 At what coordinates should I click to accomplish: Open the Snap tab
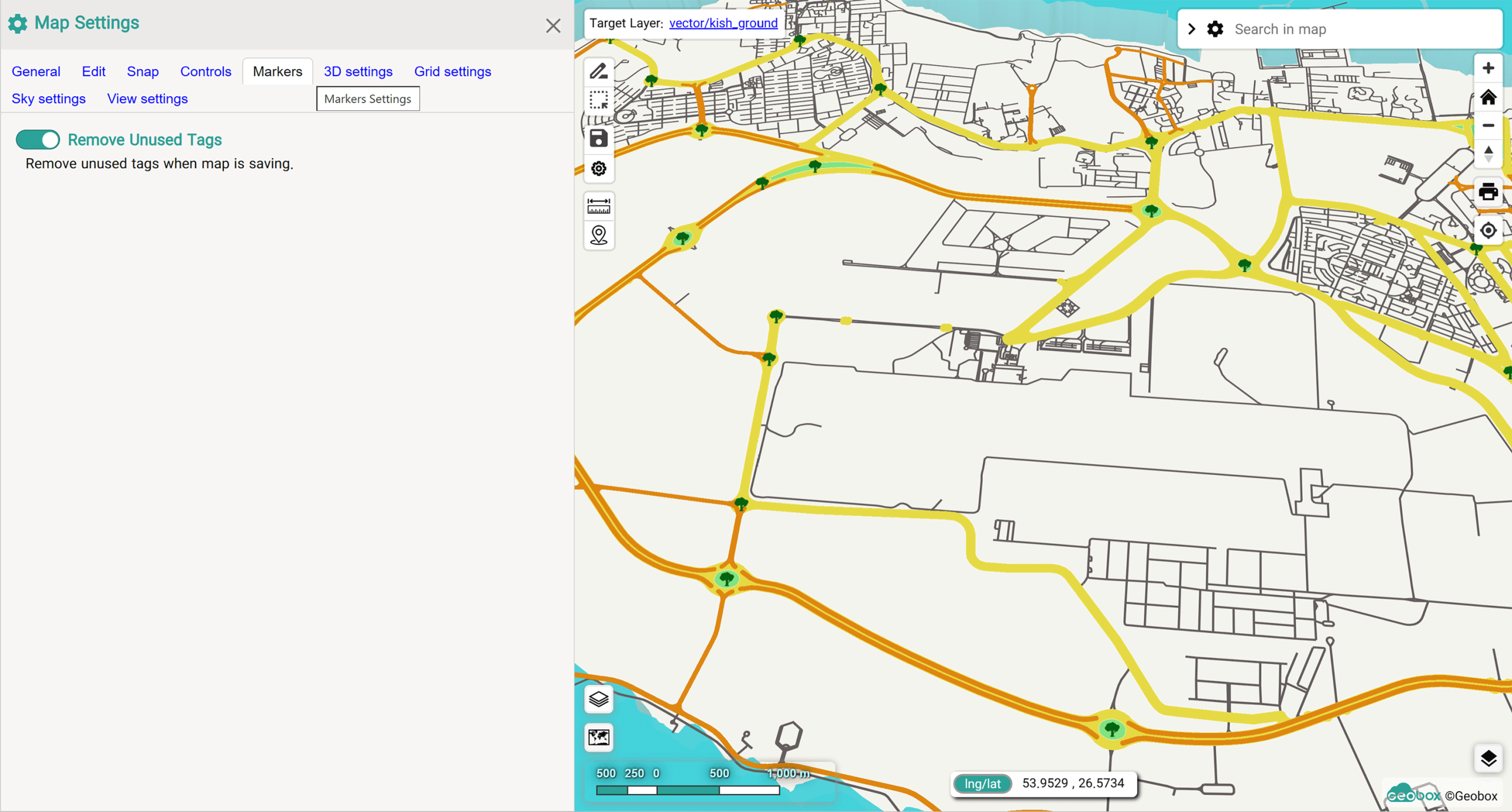pos(143,71)
